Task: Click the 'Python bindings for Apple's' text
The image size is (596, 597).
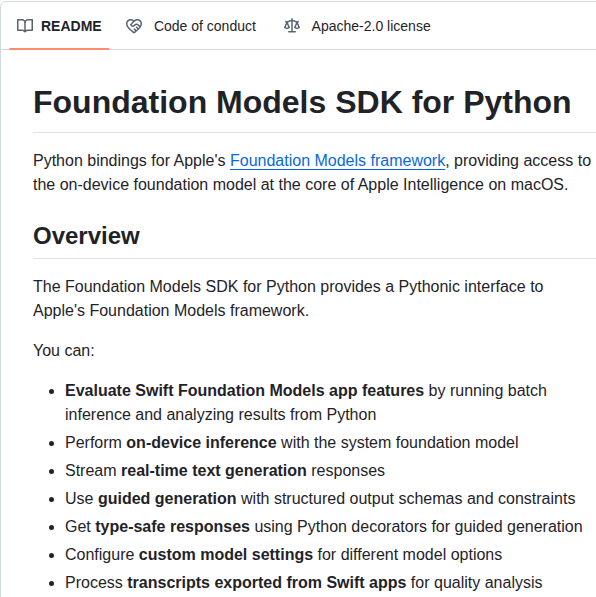Action: click(129, 161)
